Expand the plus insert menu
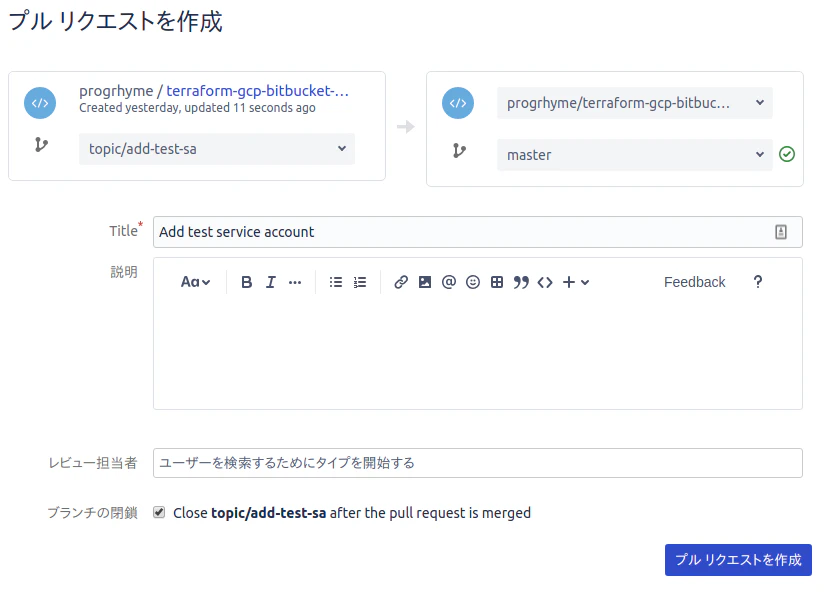 point(576,282)
